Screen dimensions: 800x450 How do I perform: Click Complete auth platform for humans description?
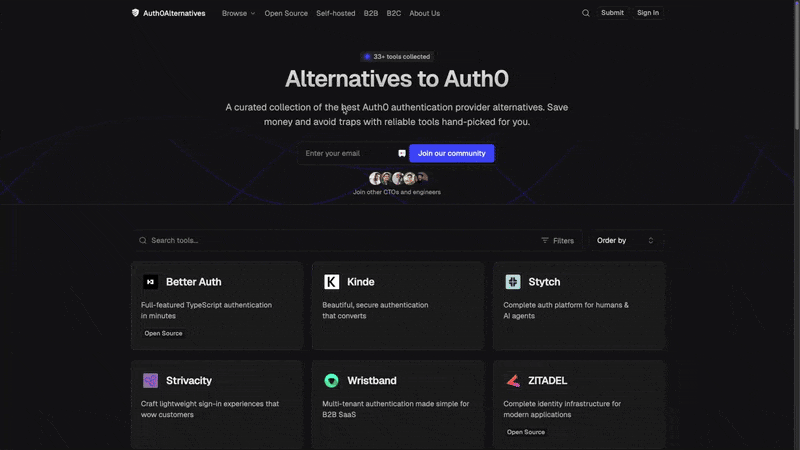pos(566,310)
